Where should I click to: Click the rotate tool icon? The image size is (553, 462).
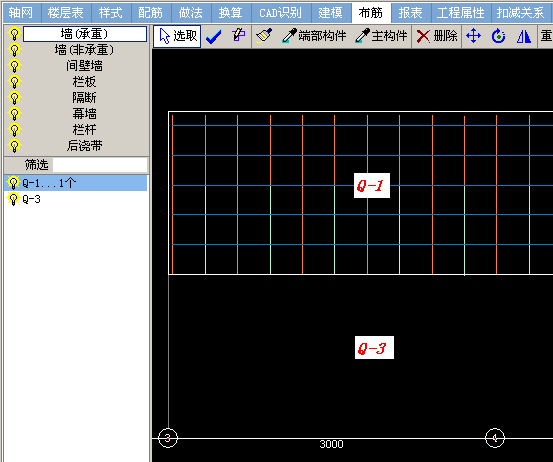pyautogui.click(x=498, y=36)
